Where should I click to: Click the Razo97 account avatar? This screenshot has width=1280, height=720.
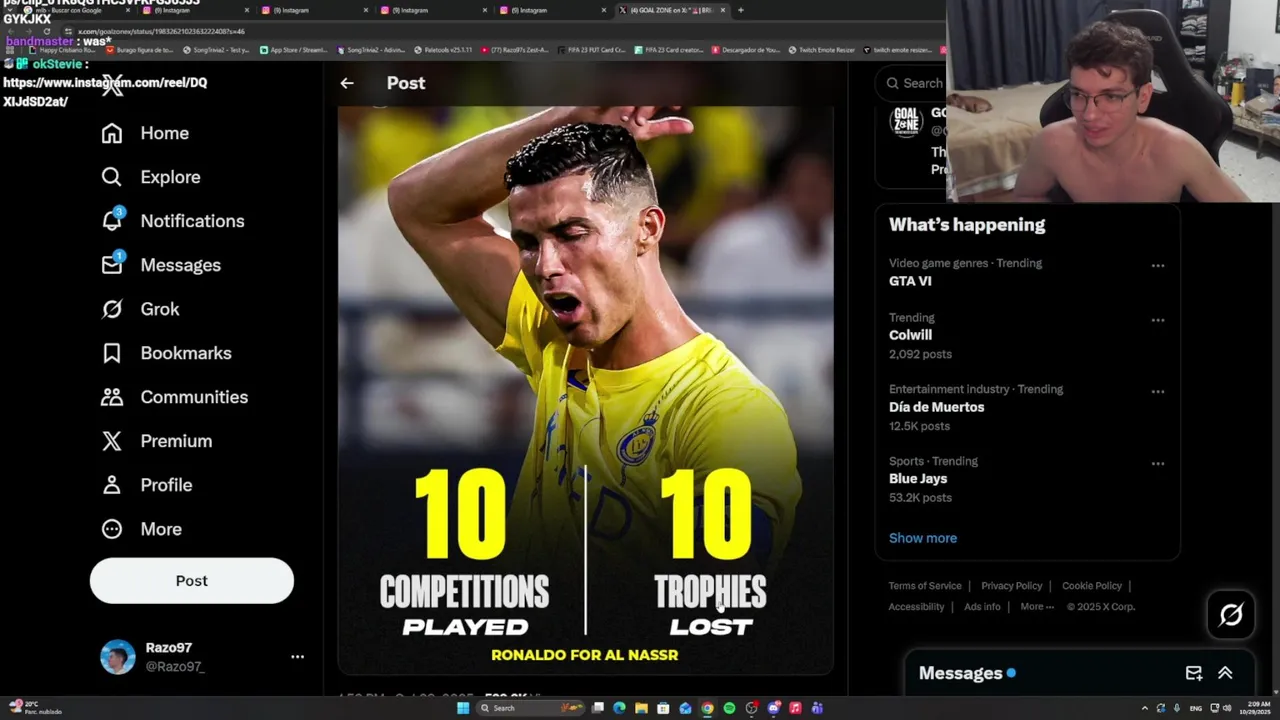pyautogui.click(x=117, y=657)
